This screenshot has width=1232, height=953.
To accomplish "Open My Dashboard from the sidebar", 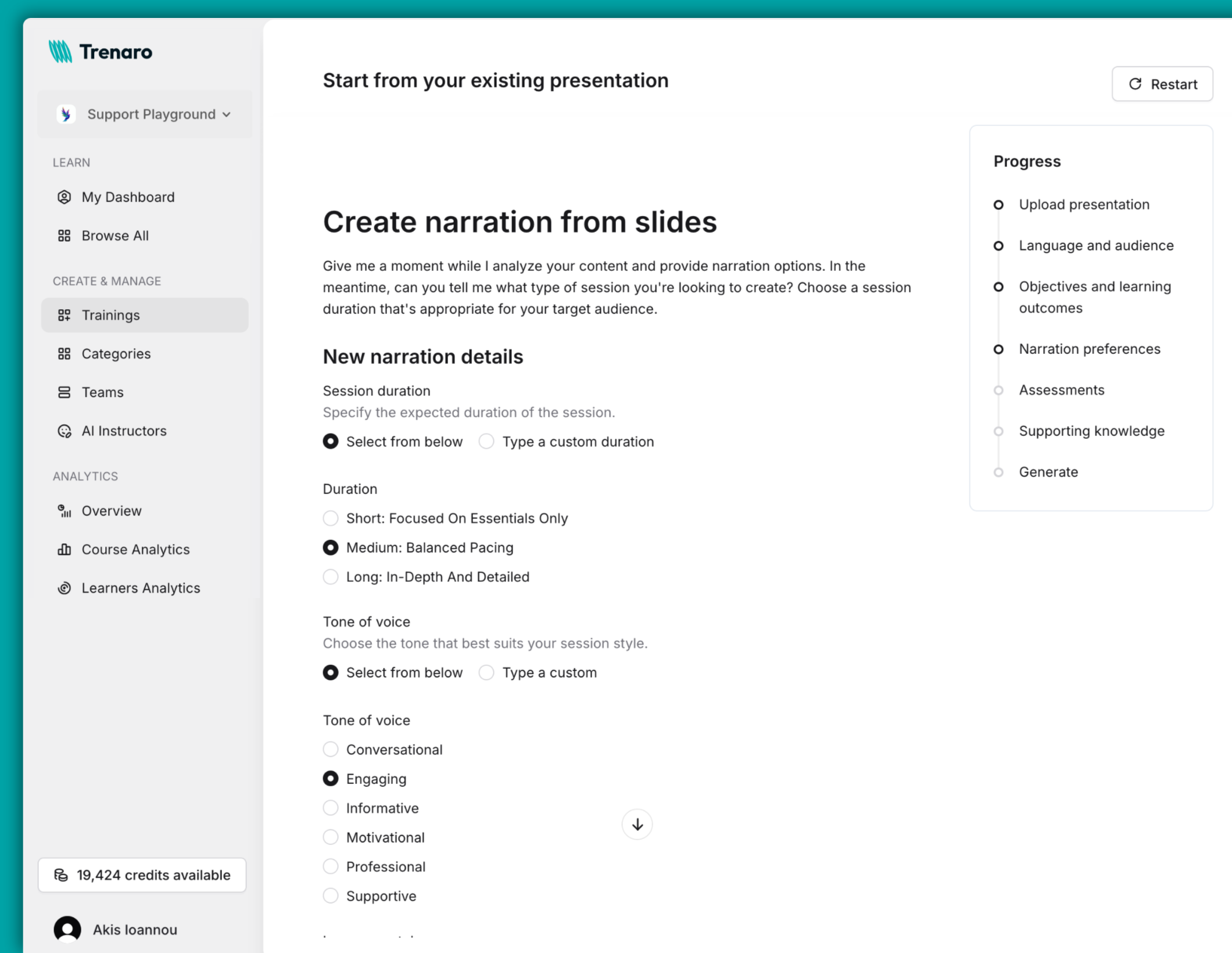I will pos(128,197).
